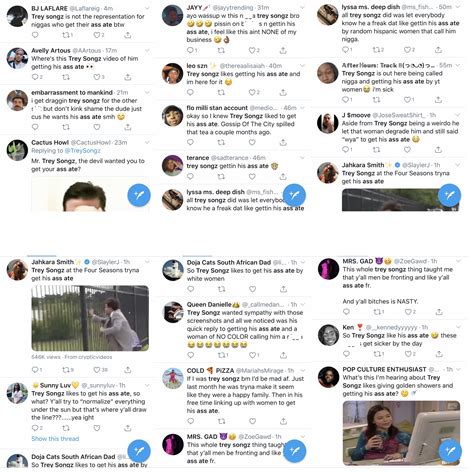Screen dimensions: 474x472
Task: Tap compose button over Cactus Howl's tweet
Action: [139, 195]
